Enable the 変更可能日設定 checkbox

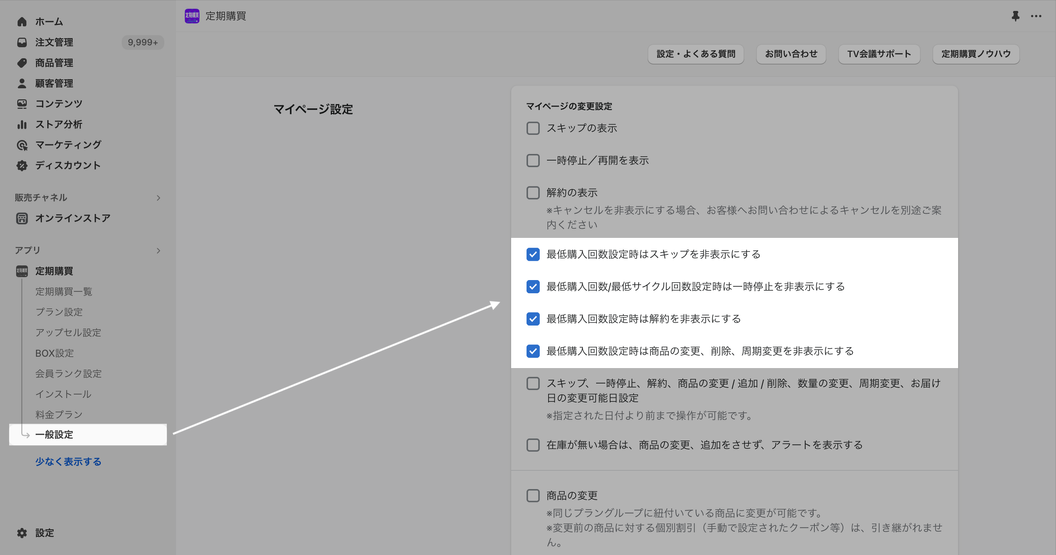tap(533, 383)
